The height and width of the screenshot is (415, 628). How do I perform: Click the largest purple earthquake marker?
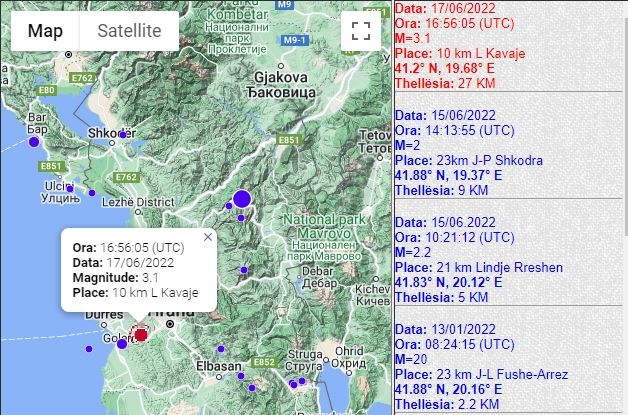(241, 199)
